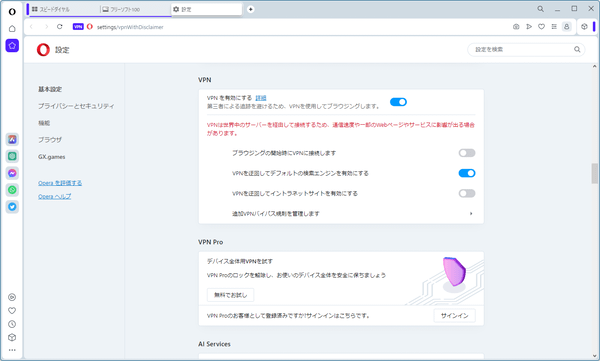The width and height of the screenshot is (600, 361).
Task: Click the send/flow arrow toolbar icon
Action: 529,27
